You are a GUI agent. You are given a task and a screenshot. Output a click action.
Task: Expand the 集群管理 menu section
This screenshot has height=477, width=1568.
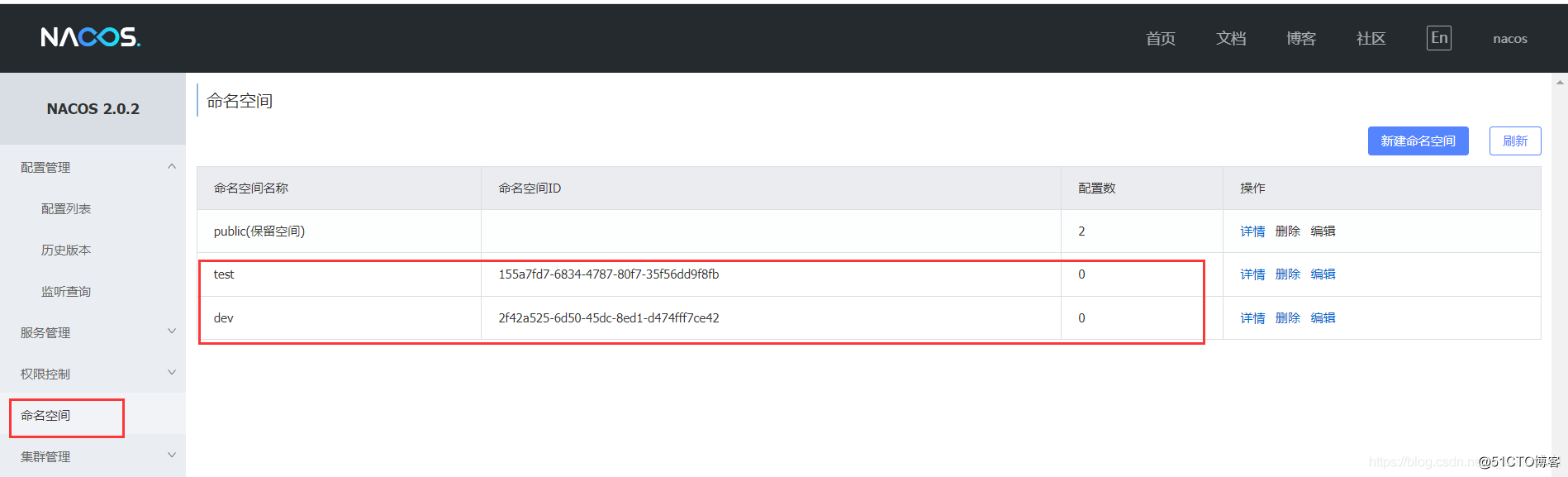172,456
